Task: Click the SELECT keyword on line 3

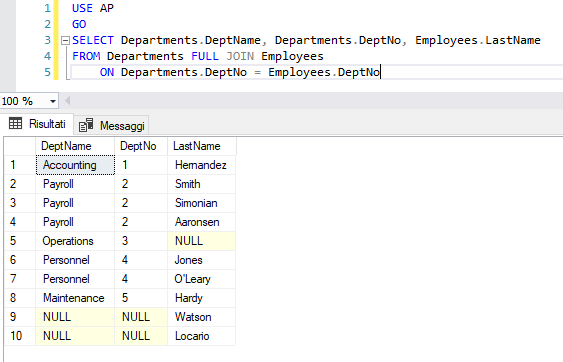Action: (x=93, y=40)
